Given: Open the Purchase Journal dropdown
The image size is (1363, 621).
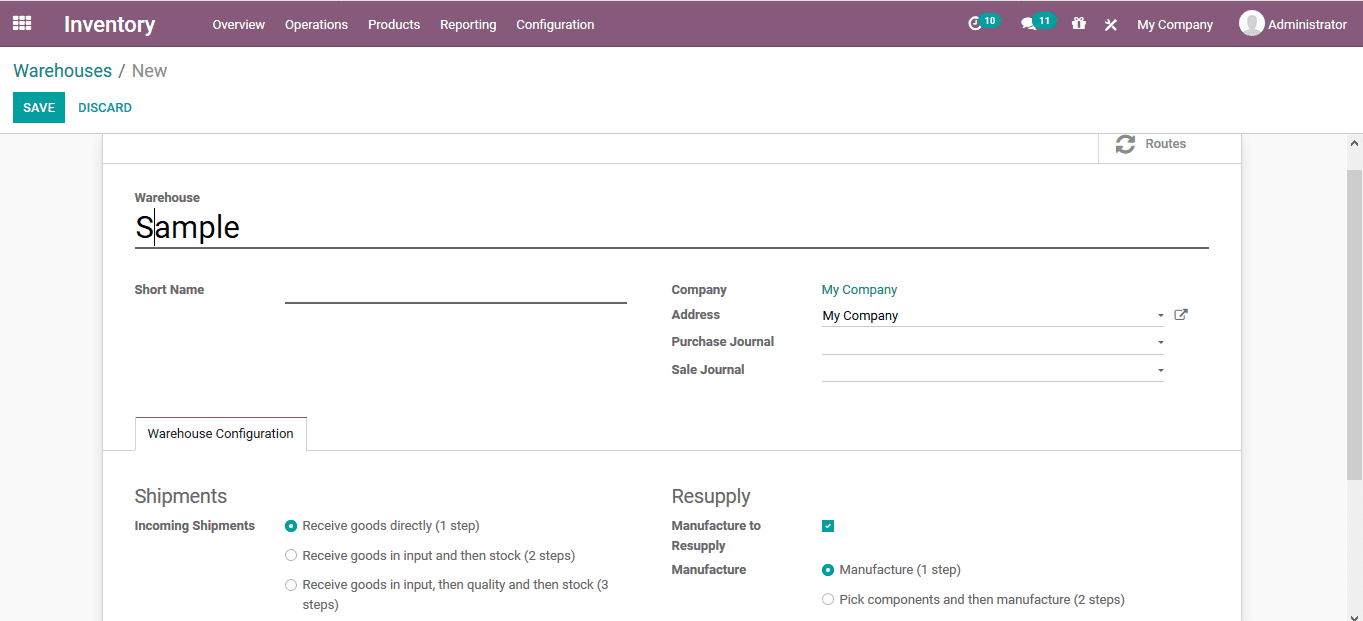Looking at the screenshot, I should coord(1159,341).
